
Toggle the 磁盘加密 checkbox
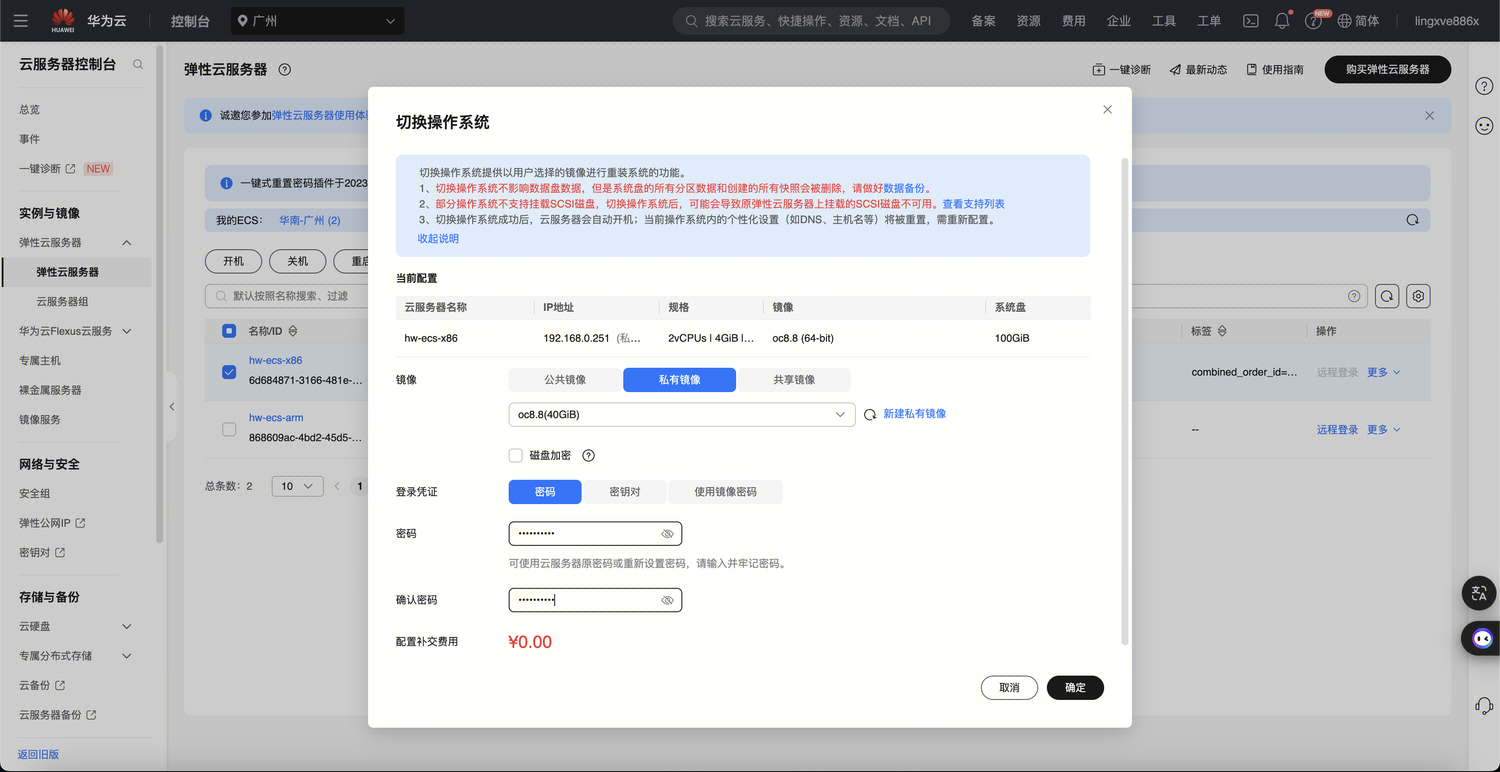point(516,456)
